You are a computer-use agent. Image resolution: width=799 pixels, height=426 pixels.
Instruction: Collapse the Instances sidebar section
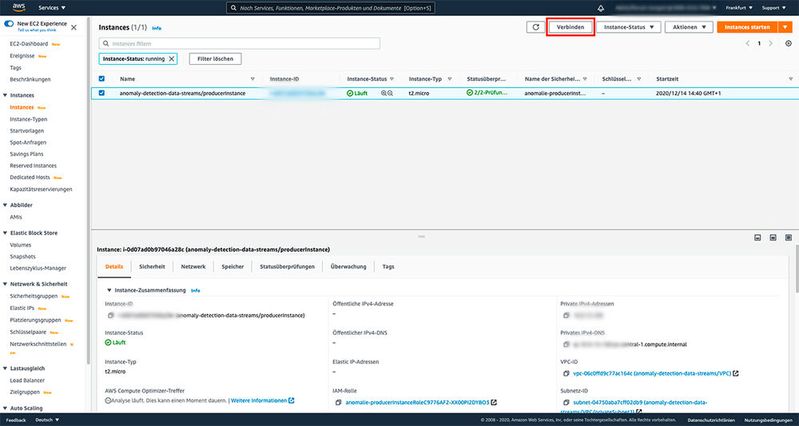(5, 95)
